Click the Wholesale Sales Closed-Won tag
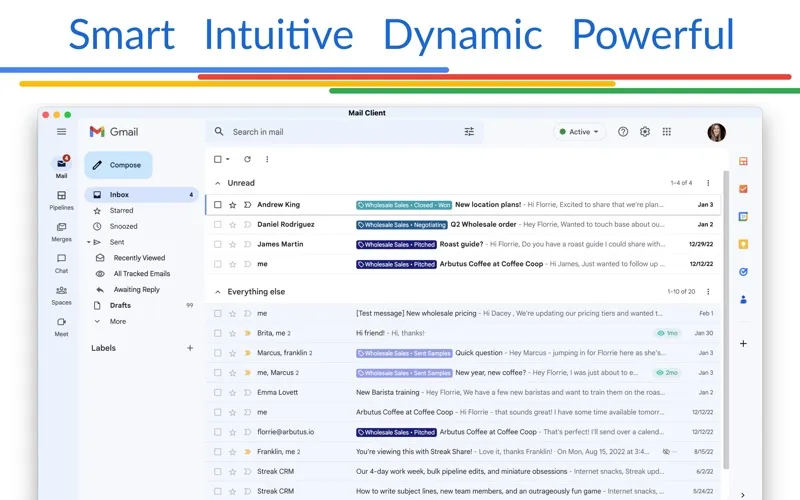This screenshot has height=500, width=800. (x=404, y=205)
